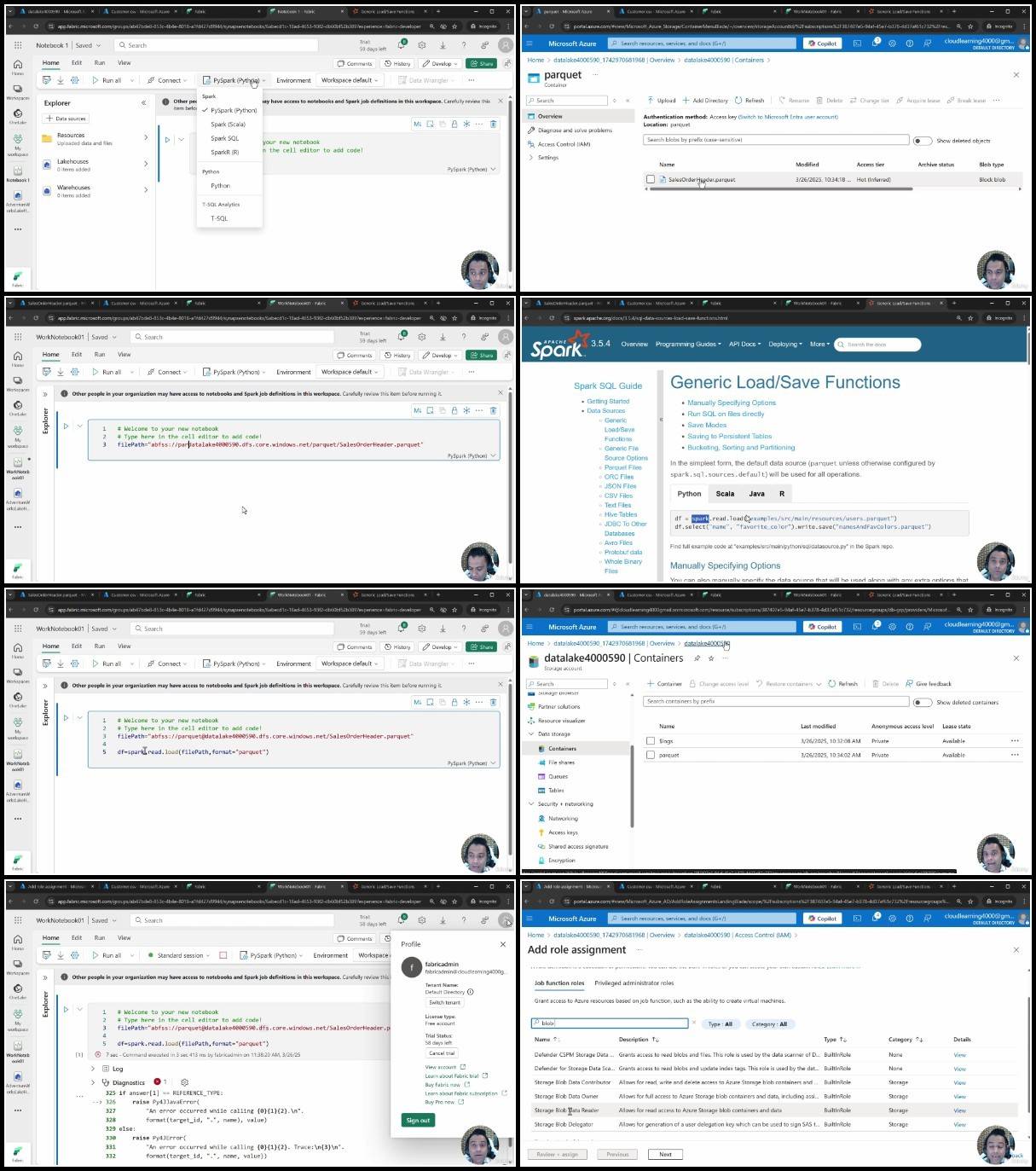Screen dimensions: 1036x1171
Task: Click the trash icon on the Notebook 1 cell
Action: click(493, 124)
